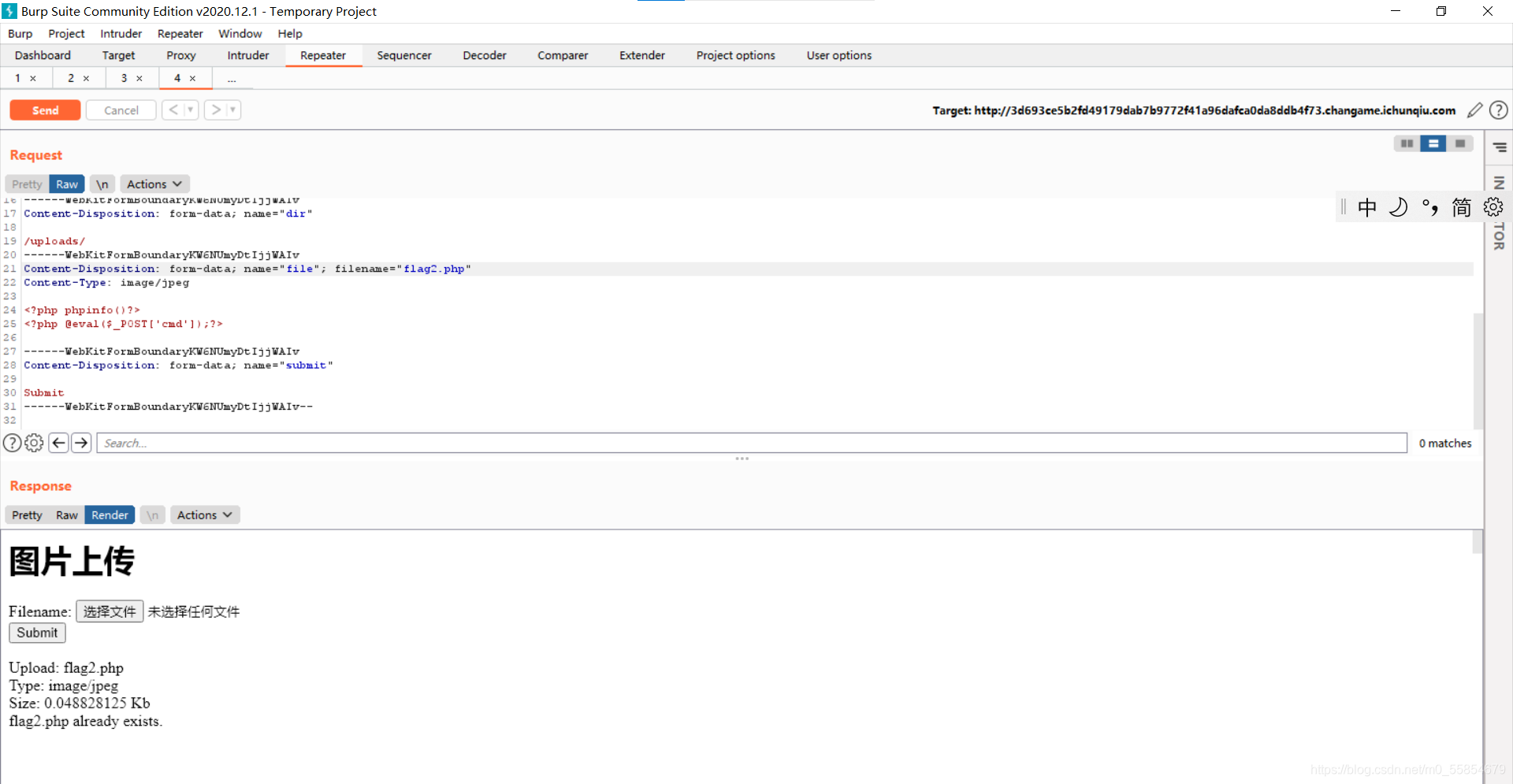Click the Burp Suite lightning logo icon

(x=9, y=11)
